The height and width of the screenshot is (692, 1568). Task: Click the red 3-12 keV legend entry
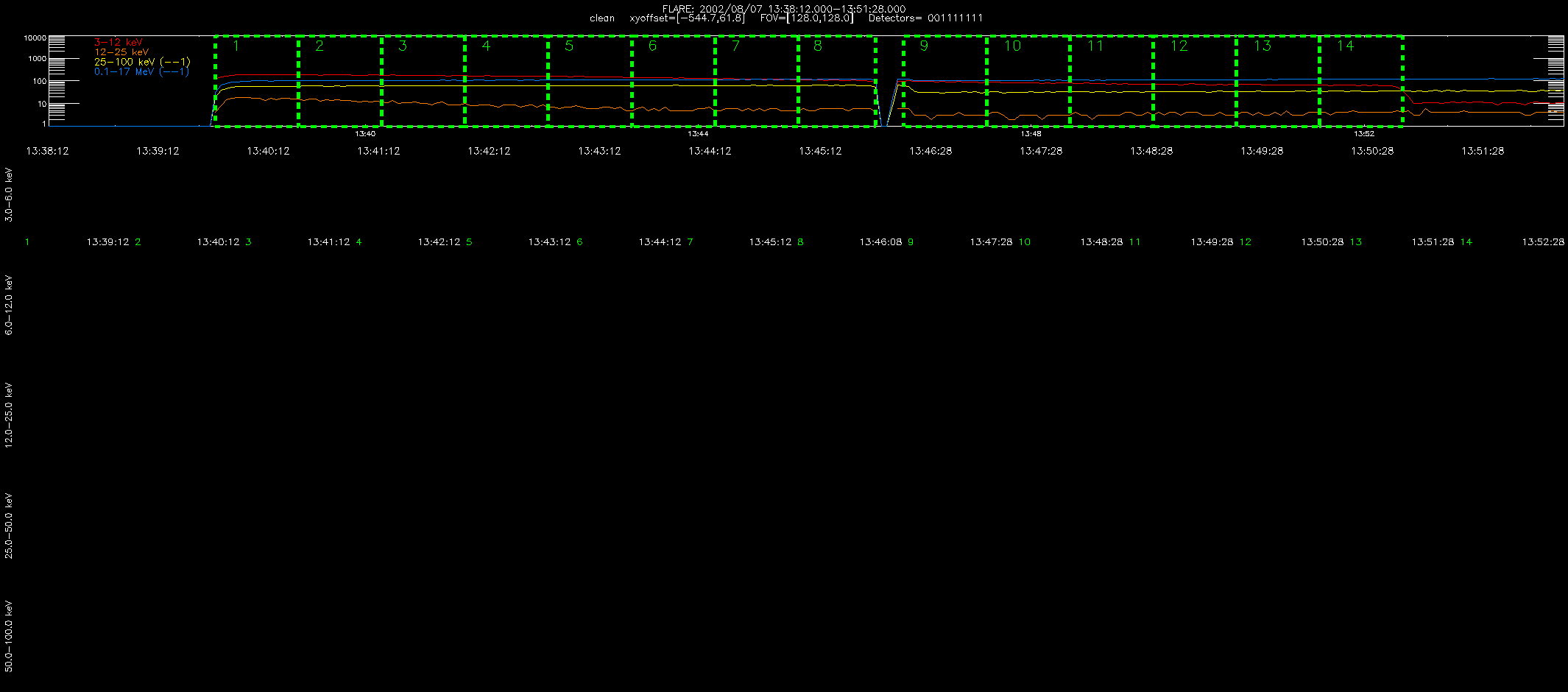(x=119, y=43)
